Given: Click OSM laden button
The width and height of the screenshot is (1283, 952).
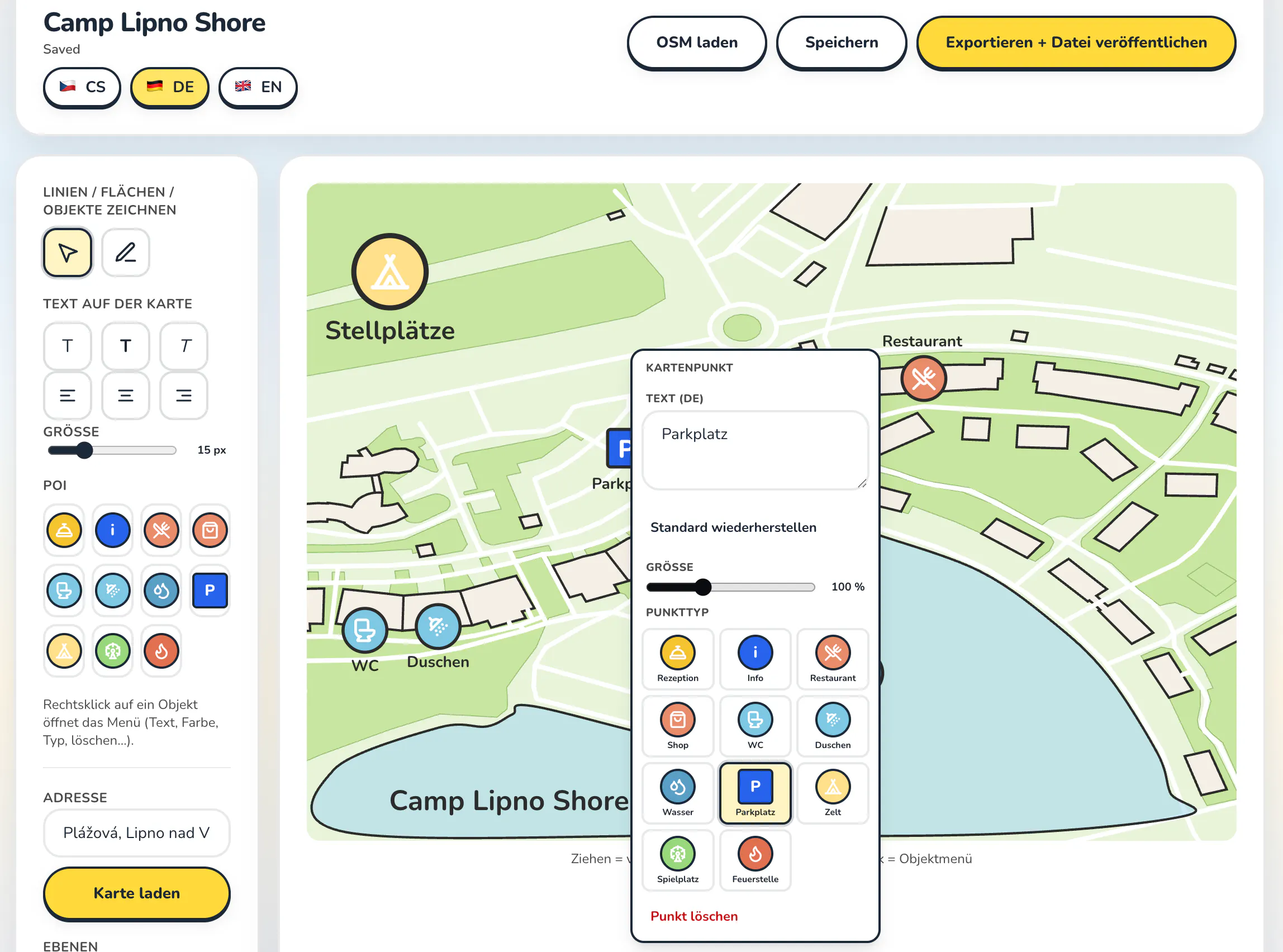Looking at the screenshot, I should click(x=696, y=42).
